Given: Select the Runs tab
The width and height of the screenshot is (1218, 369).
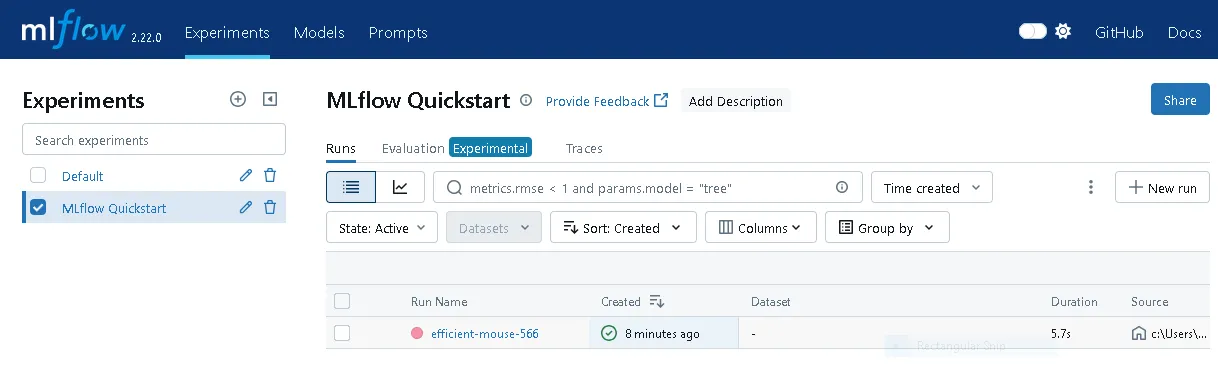Looking at the screenshot, I should pyautogui.click(x=341, y=148).
